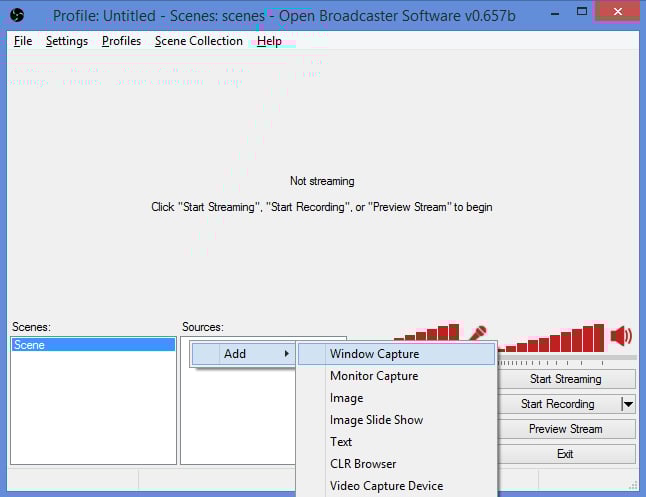Image resolution: width=646 pixels, height=497 pixels.
Task: Open the Start Recording dropdown arrow
Action: pyautogui.click(x=628, y=404)
